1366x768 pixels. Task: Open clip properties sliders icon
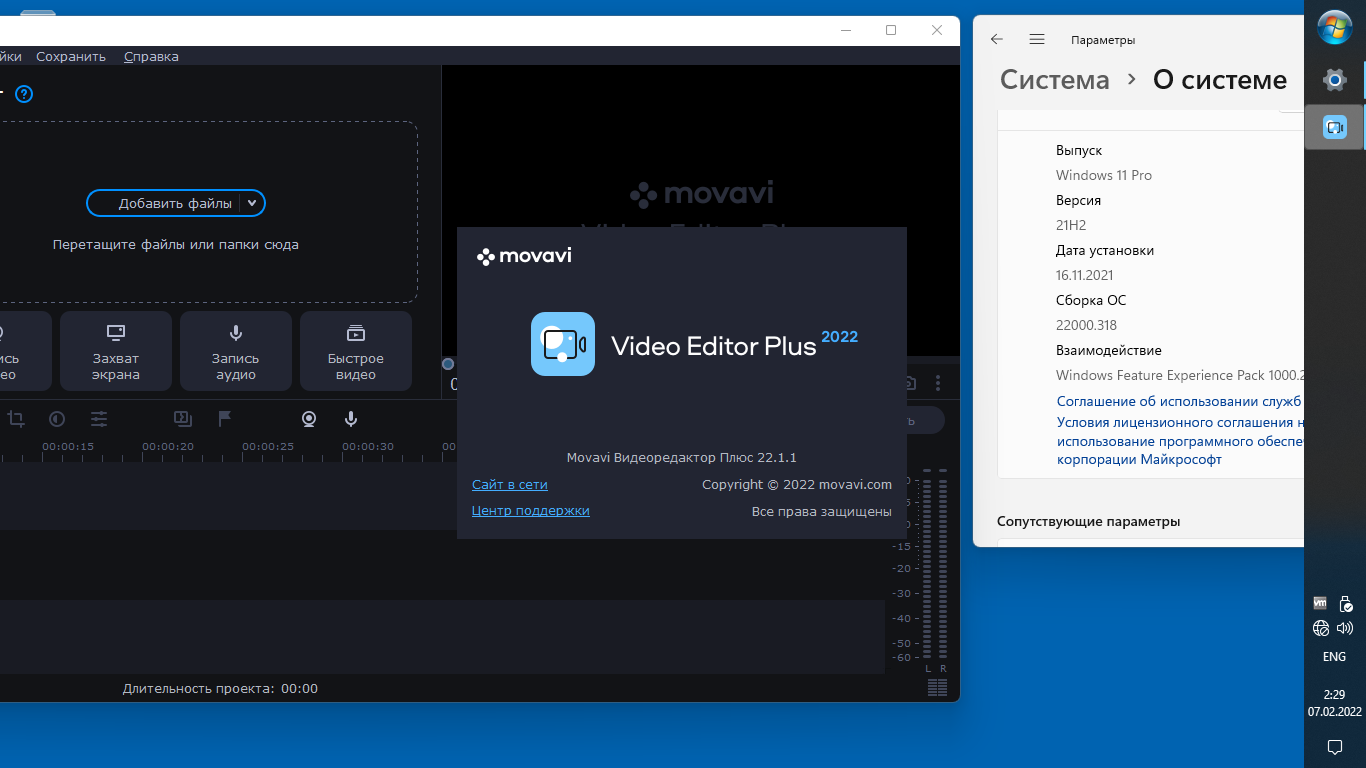pyautogui.click(x=99, y=419)
